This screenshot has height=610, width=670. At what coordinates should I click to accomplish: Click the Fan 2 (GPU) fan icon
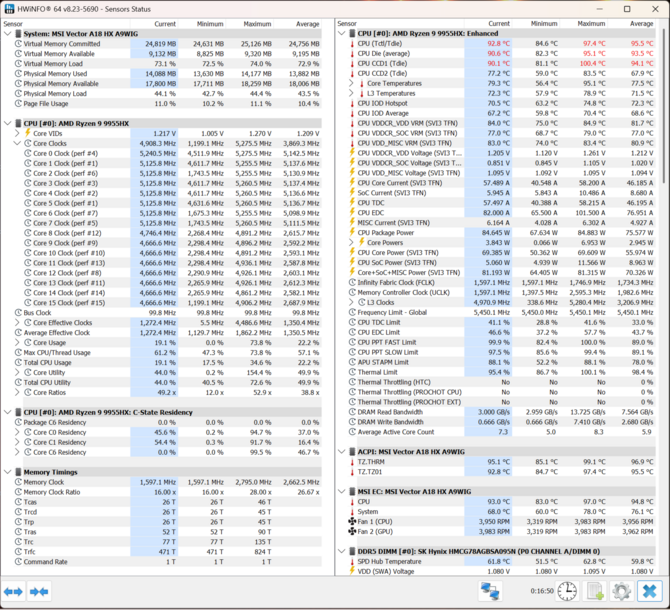(x=352, y=531)
